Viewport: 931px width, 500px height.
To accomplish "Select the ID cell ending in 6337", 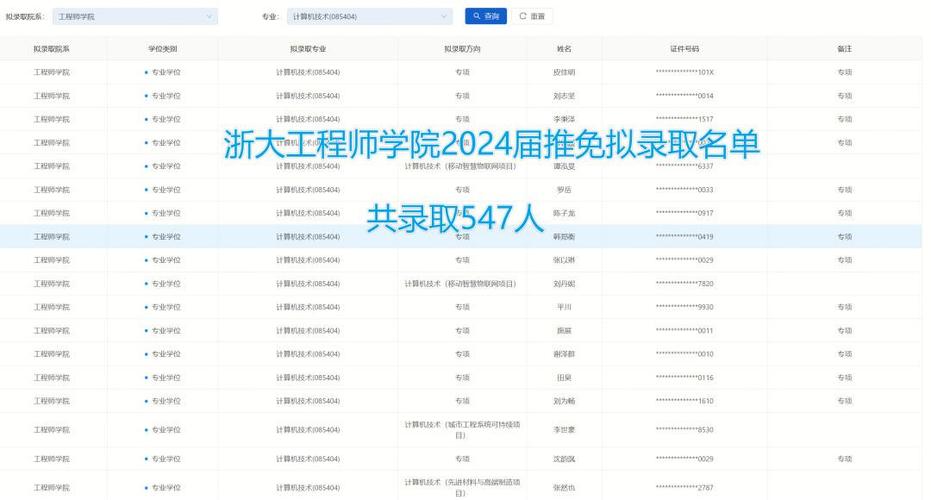I will [685, 166].
